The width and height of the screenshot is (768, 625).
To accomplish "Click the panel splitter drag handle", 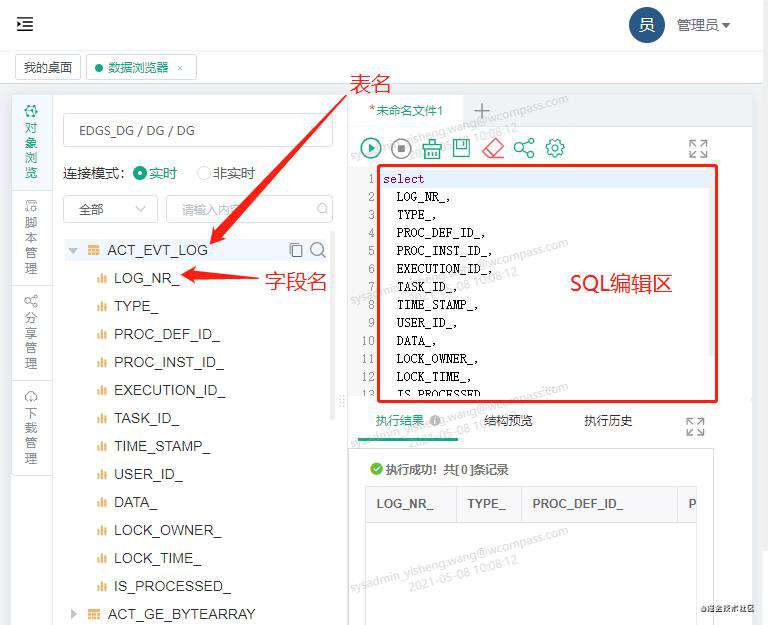I will [x=342, y=400].
